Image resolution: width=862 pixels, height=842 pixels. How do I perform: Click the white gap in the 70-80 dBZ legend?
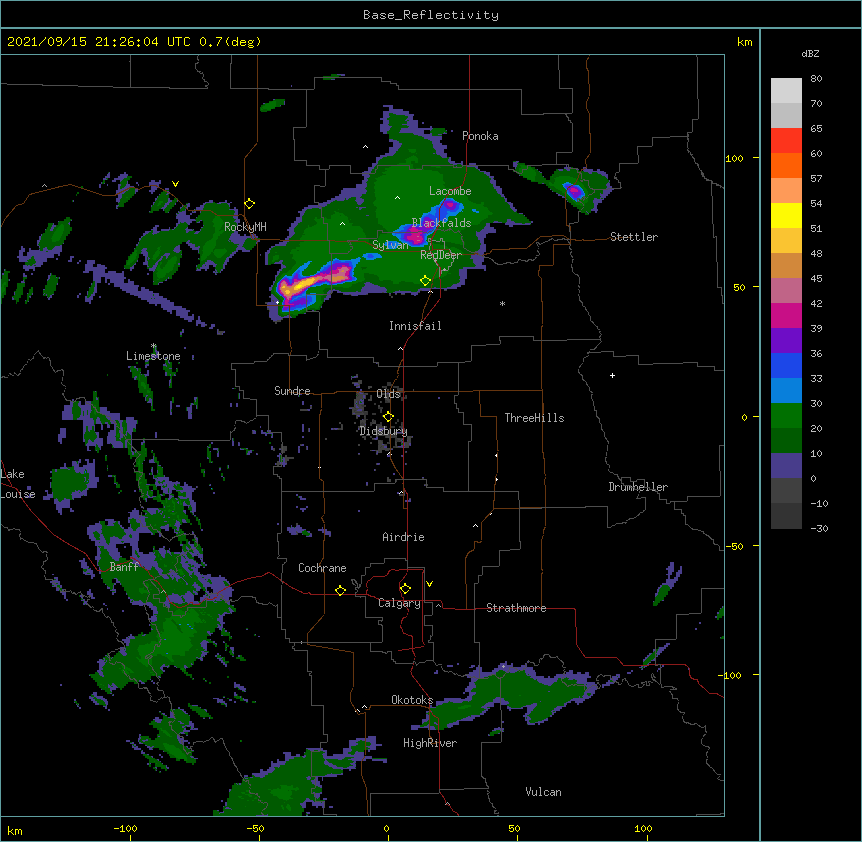click(786, 91)
